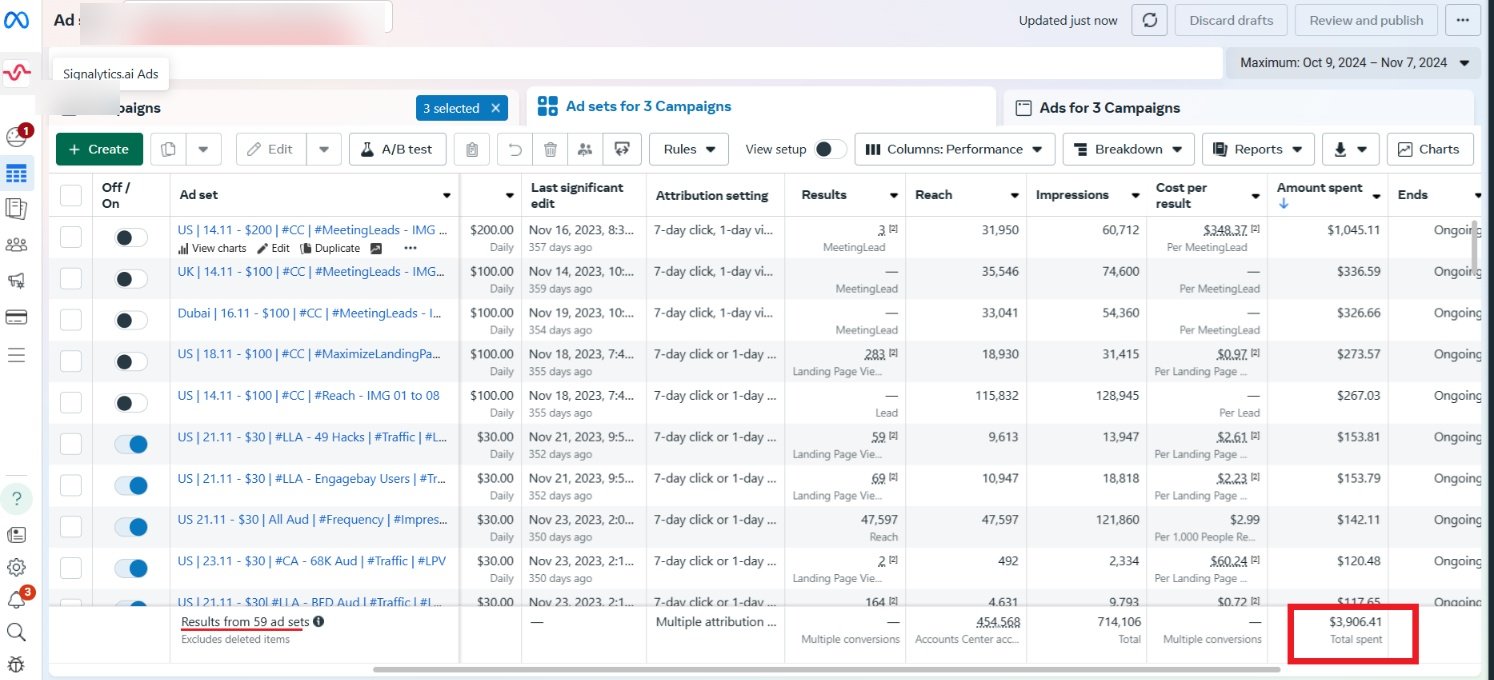The image size is (1494, 680).
Task: Toggle the View setup switch
Action: coord(830,149)
